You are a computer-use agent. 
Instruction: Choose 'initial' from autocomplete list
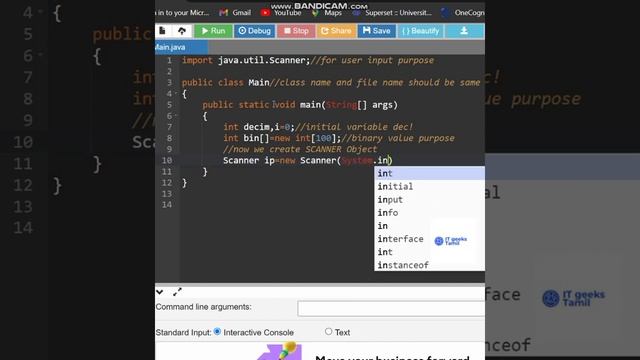[x=429, y=187]
